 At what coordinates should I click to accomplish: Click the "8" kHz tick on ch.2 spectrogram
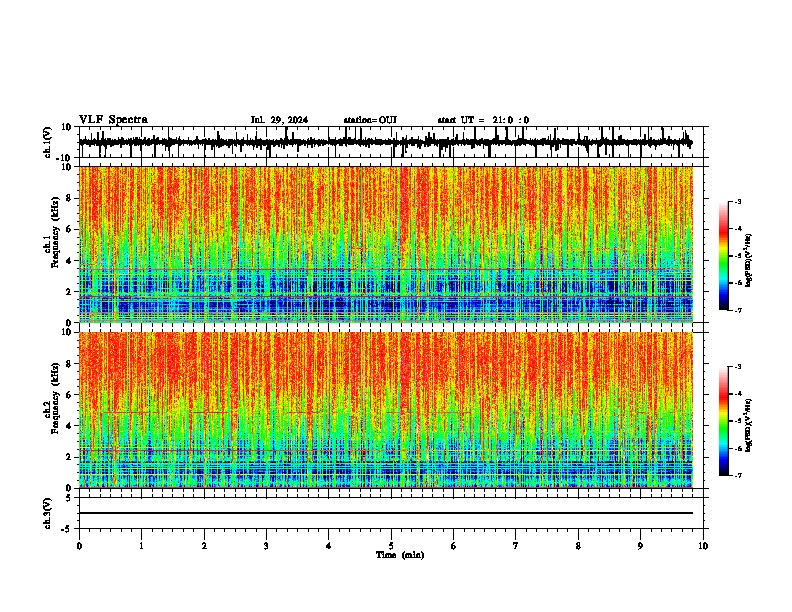click(70, 364)
